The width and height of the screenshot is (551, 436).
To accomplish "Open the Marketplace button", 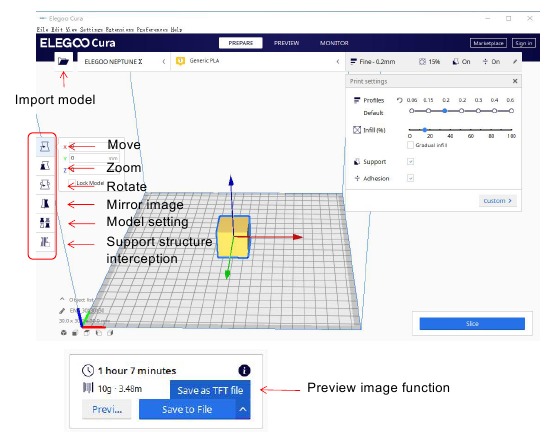I will point(488,43).
